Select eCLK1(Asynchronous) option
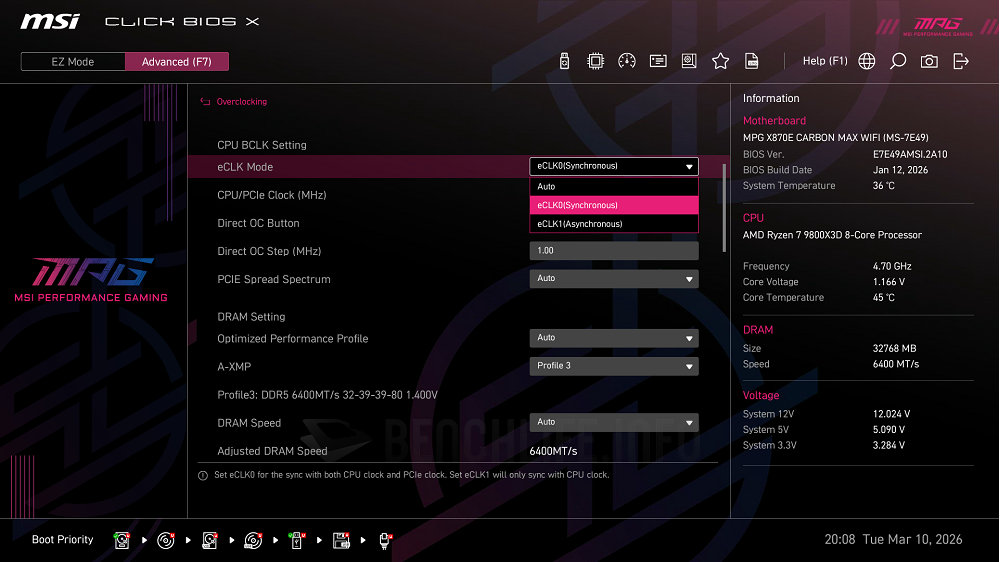 point(613,224)
